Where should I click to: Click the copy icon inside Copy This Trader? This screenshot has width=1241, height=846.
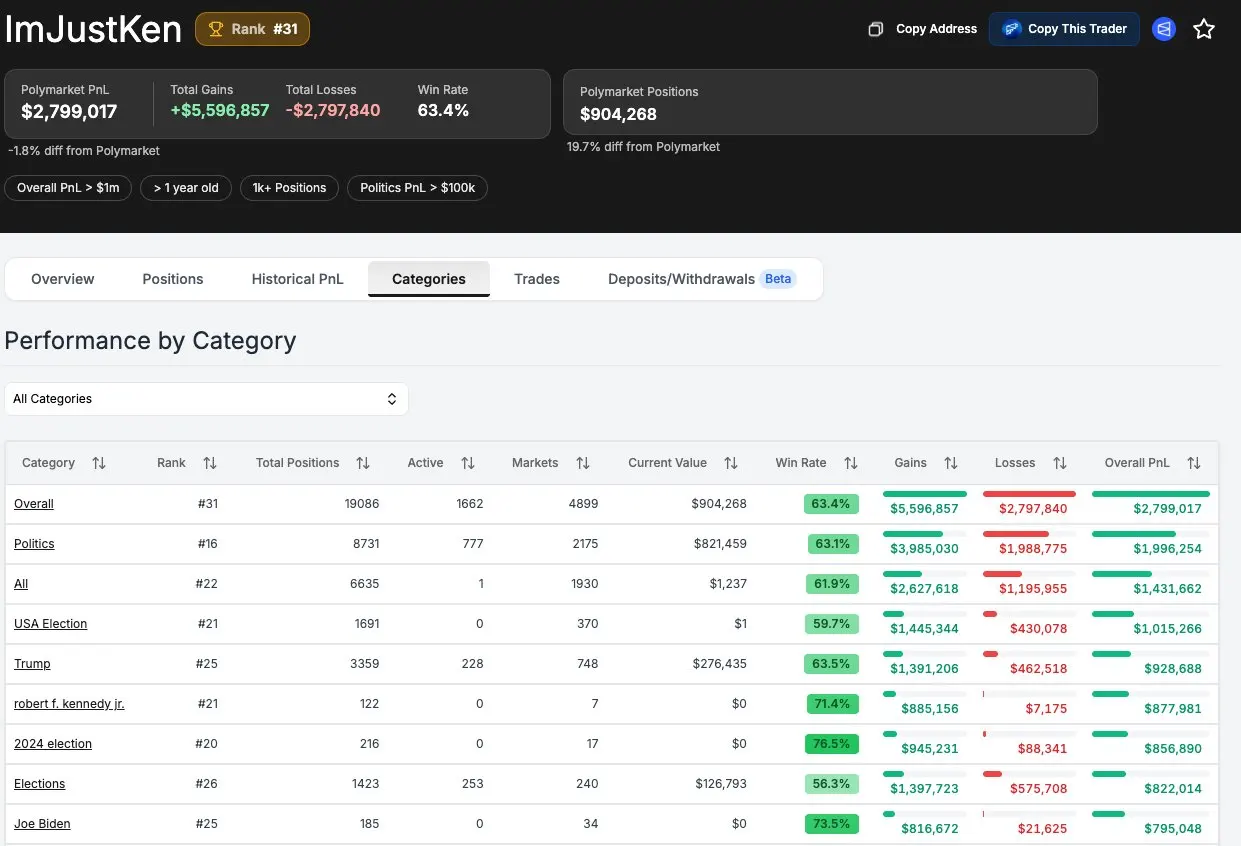1009,29
